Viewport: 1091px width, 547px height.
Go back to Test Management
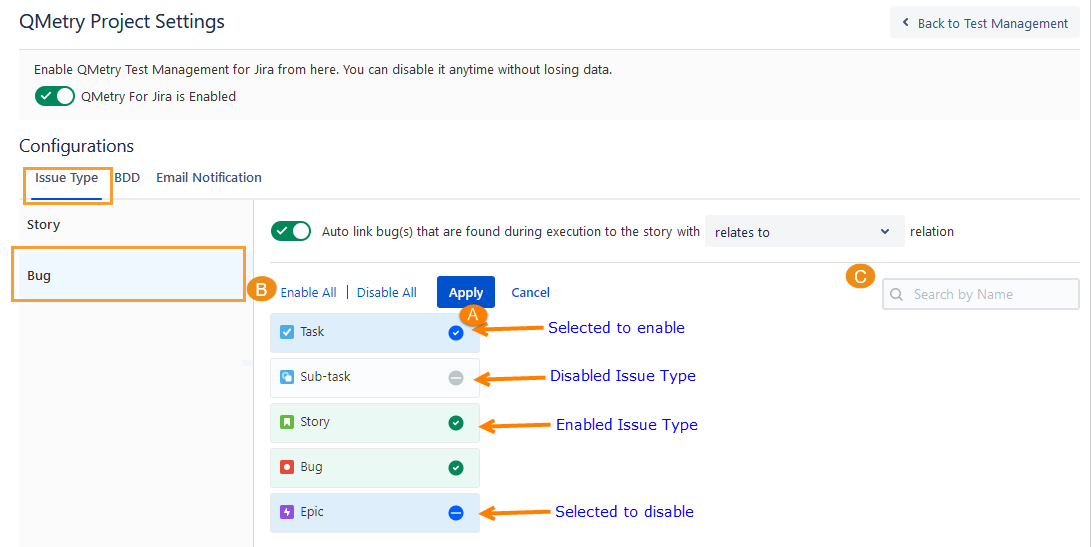point(985,23)
